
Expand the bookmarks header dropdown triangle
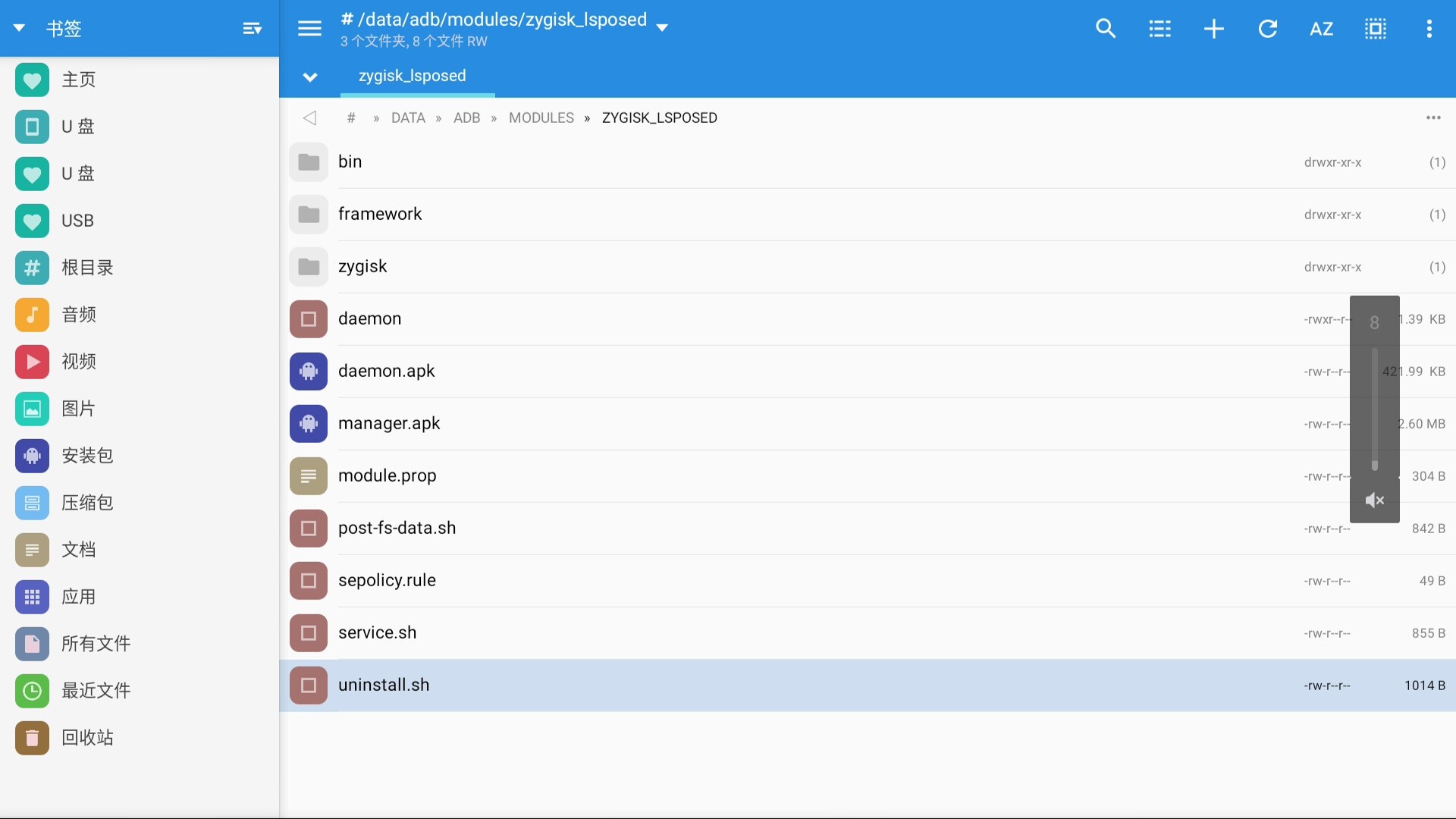[20, 28]
